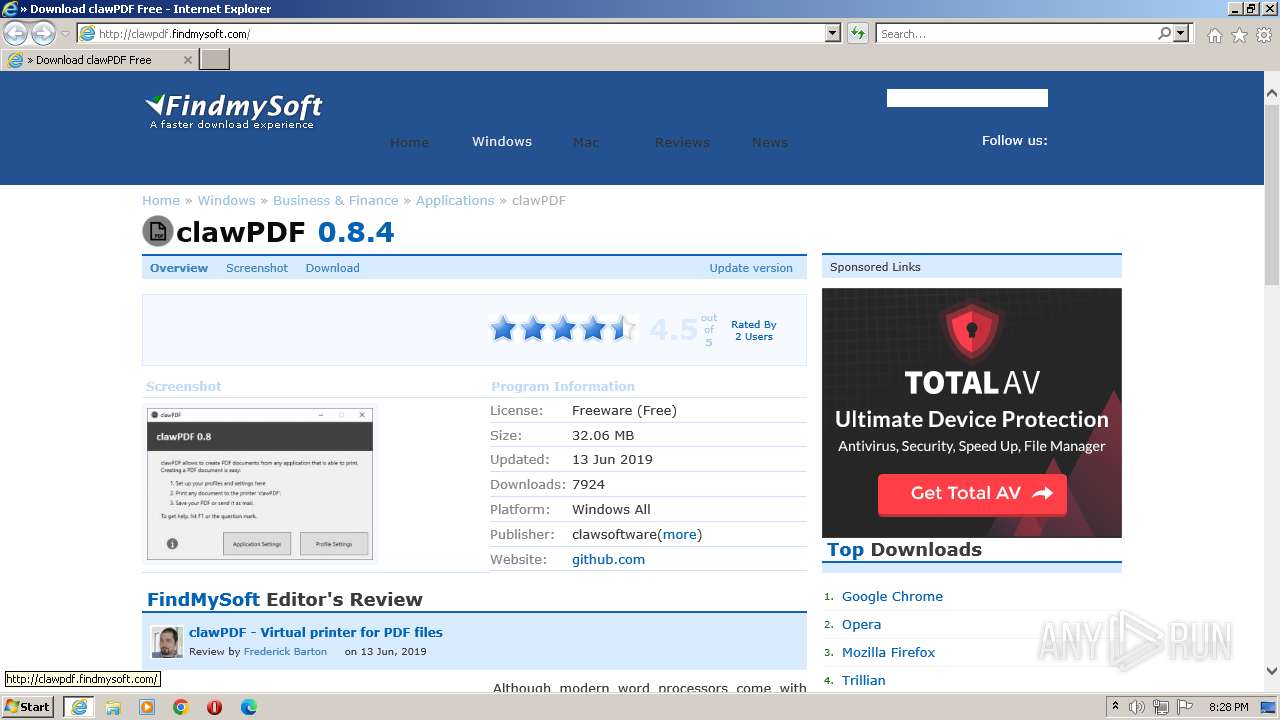Open the Tools gear icon
Screen dimensions: 1280x720
click(1263, 35)
